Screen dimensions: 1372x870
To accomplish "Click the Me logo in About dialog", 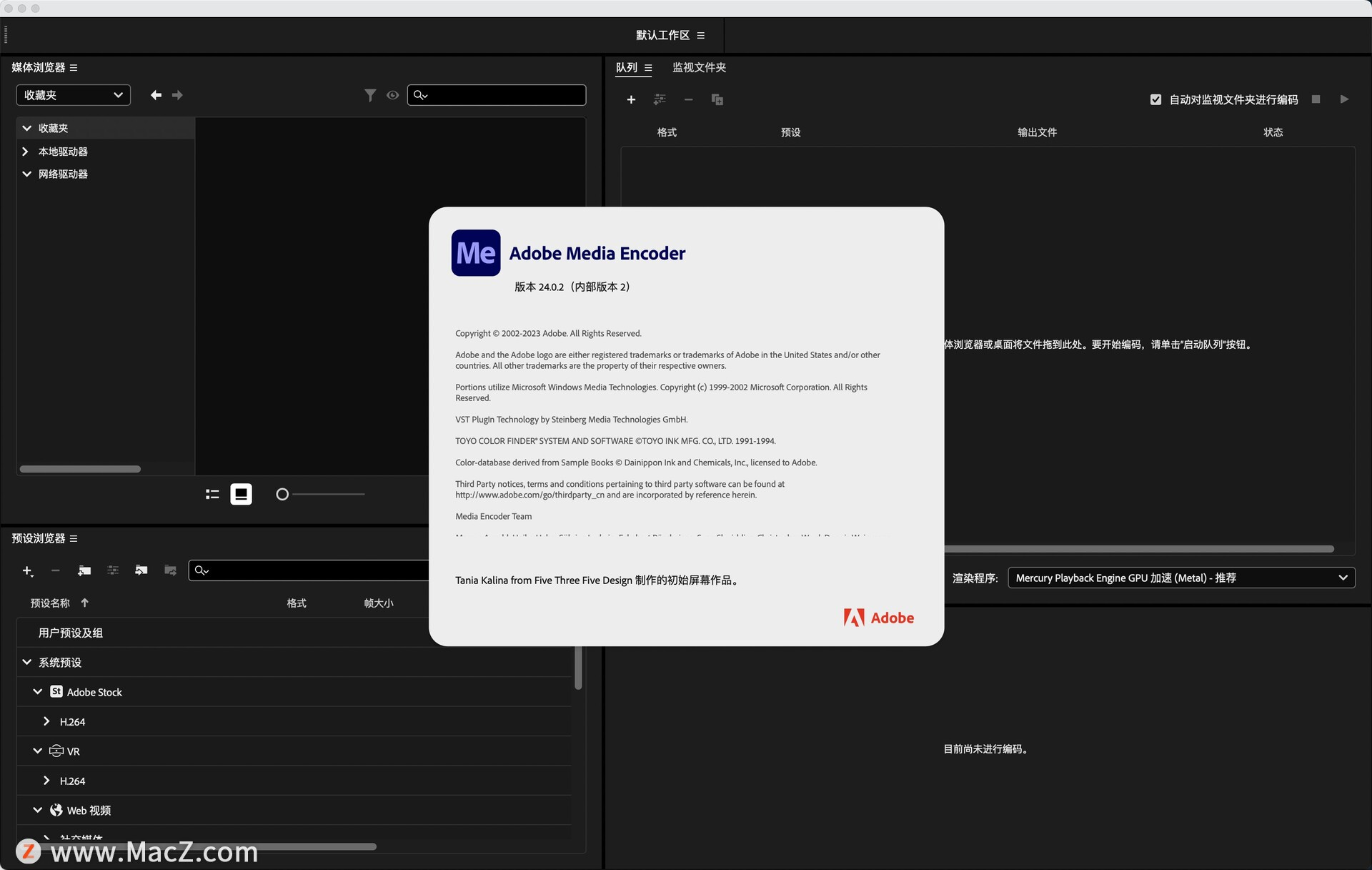I will click(476, 253).
